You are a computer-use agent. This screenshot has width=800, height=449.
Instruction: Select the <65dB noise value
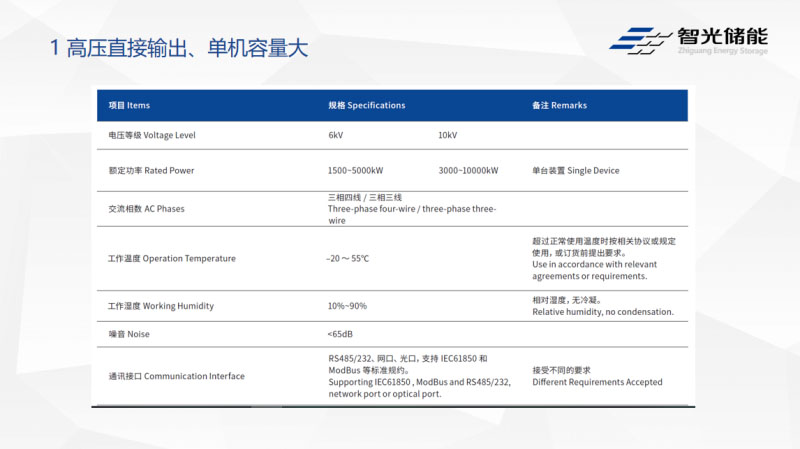click(x=340, y=334)
